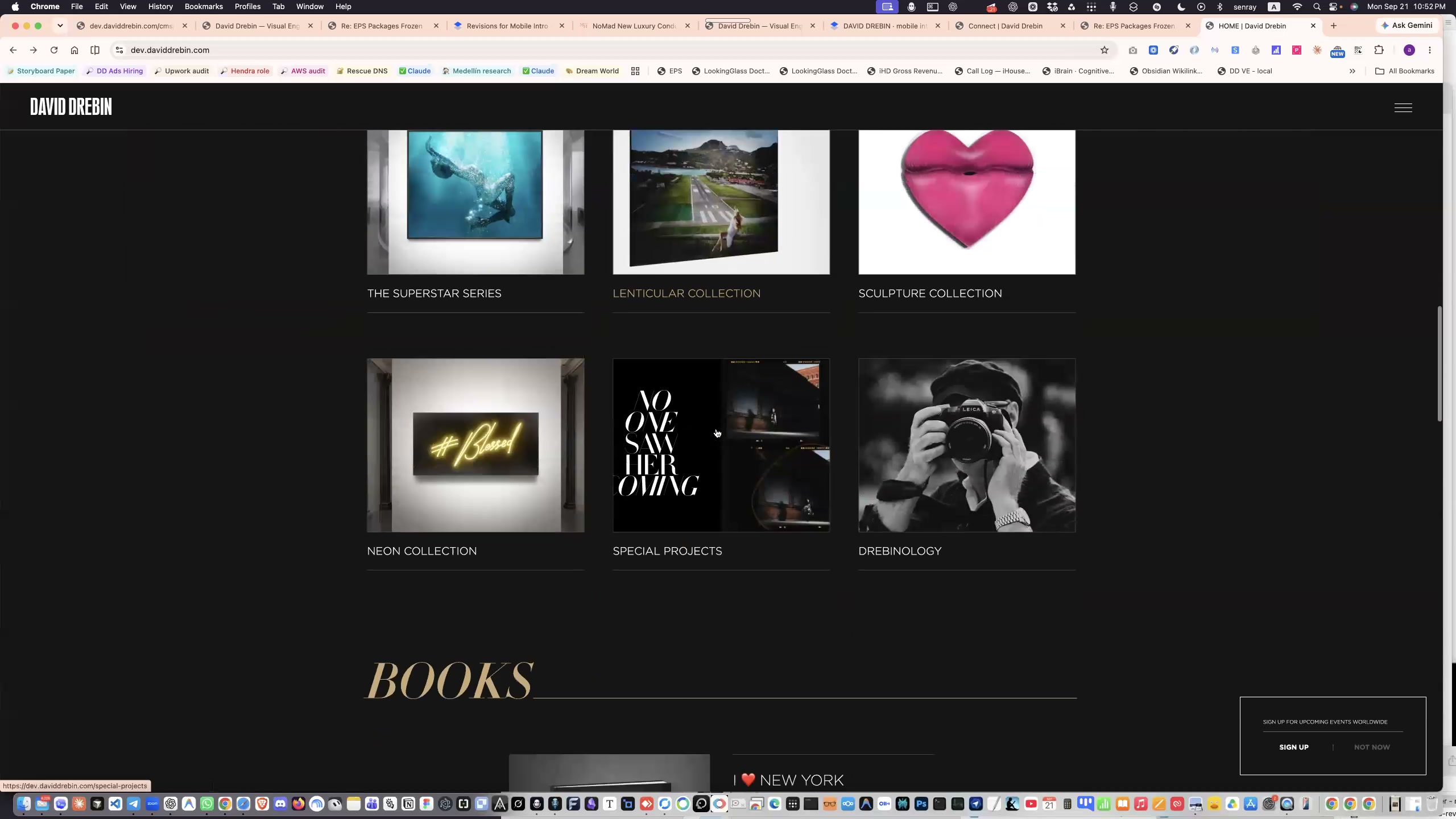Expand hidden bookmarks with double chevron

[1352, 71]
